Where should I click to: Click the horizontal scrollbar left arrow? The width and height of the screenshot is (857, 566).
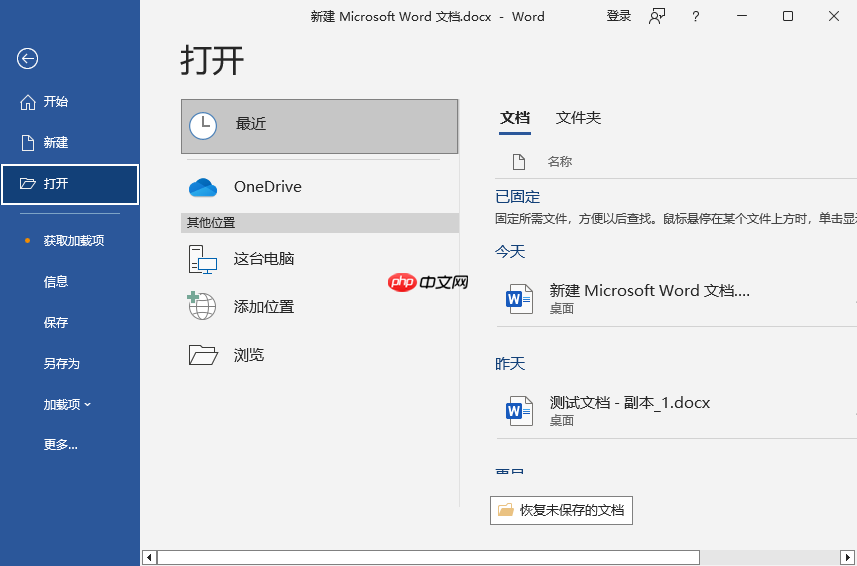point(149,557)
